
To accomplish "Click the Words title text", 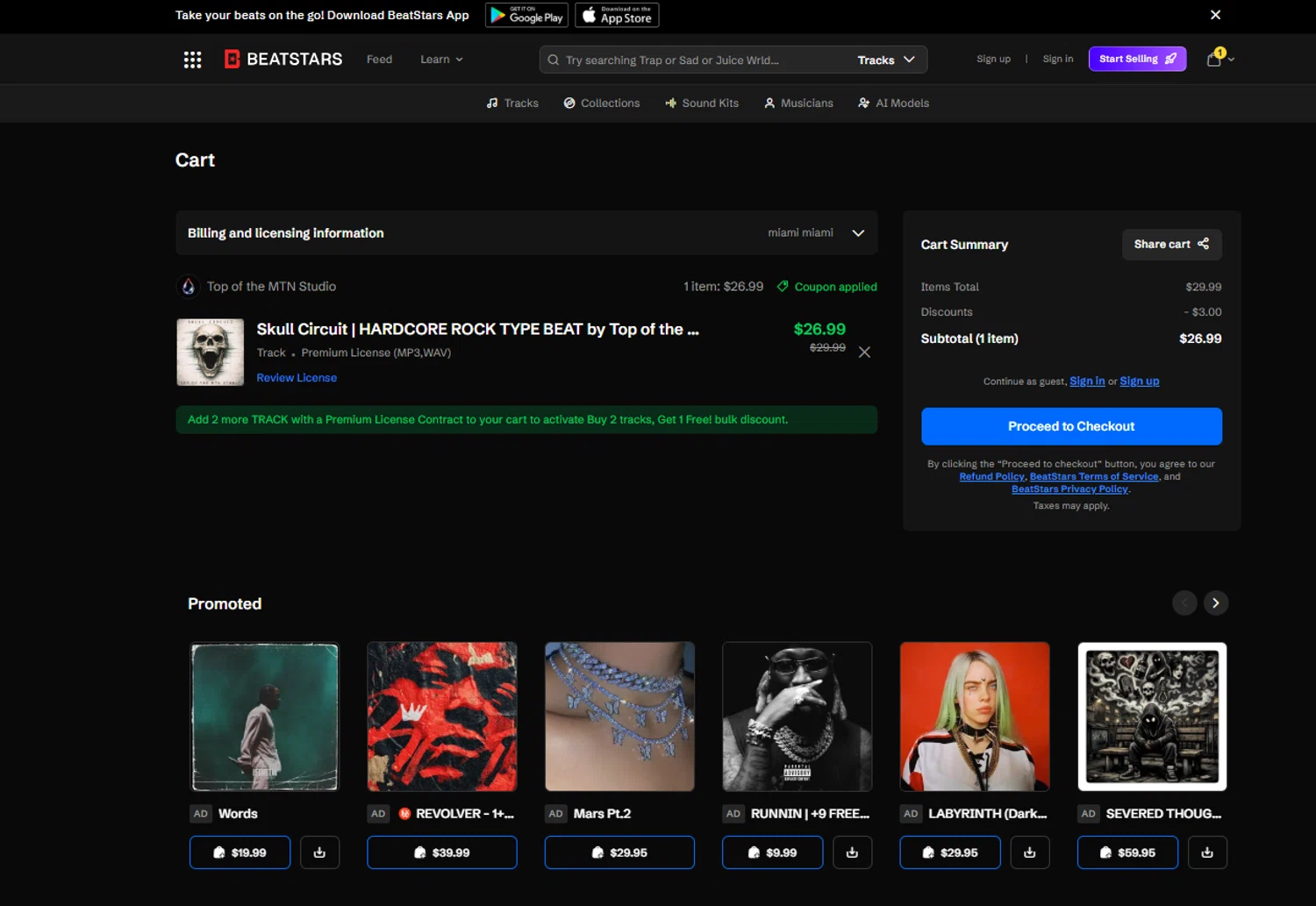I will (x=238, y=814).
